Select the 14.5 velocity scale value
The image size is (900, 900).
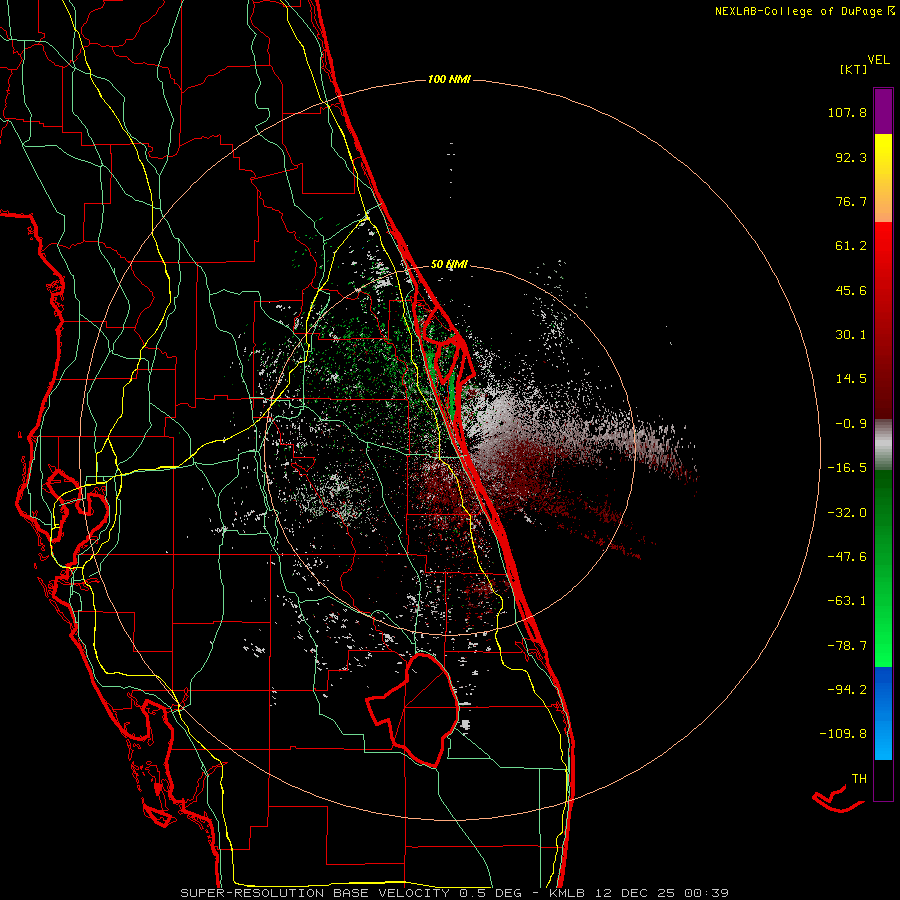click(x=851, y=379)
